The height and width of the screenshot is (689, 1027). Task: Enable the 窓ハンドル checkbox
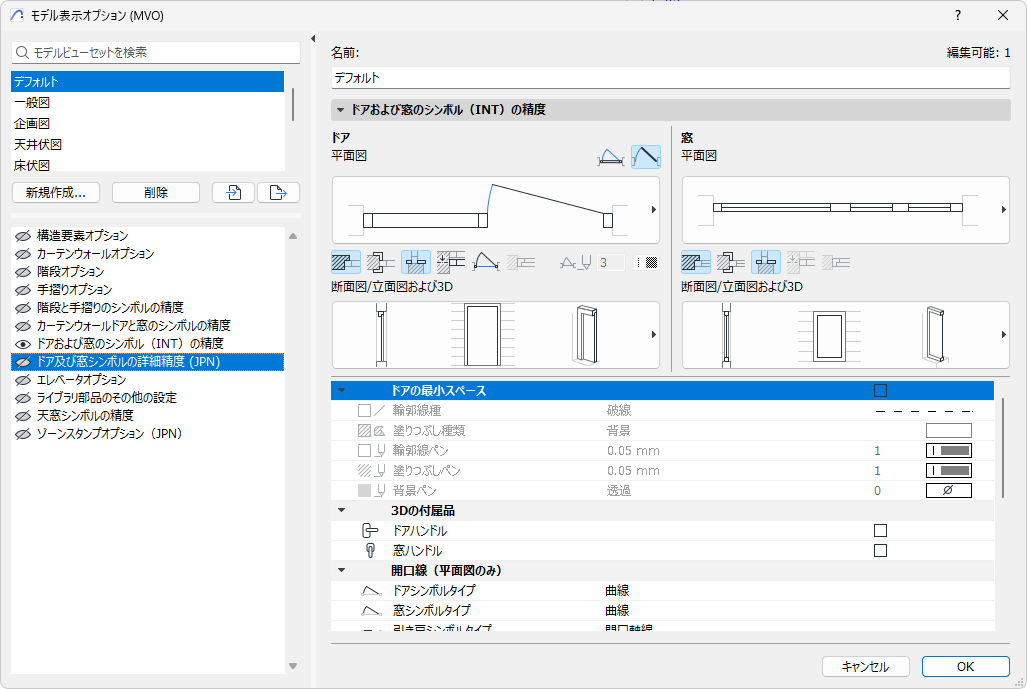pos(880,550)
